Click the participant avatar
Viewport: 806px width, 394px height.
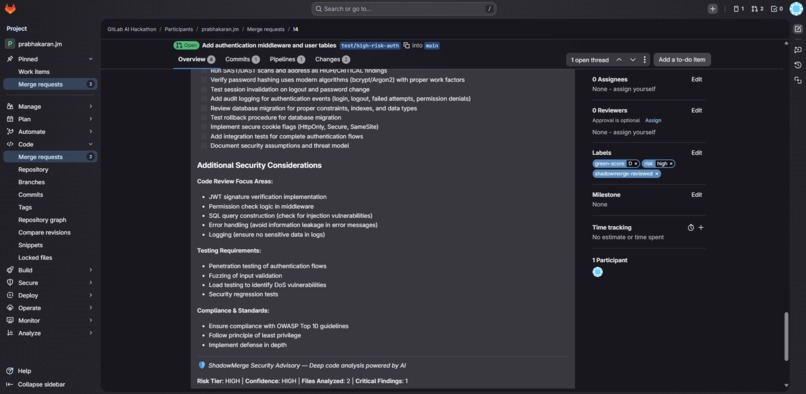pos(597,272)
